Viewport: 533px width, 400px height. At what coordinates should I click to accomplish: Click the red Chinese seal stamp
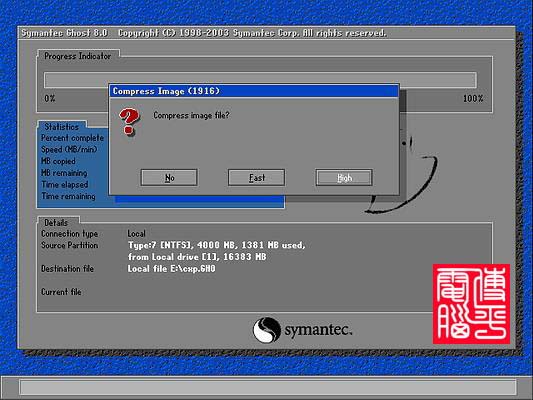pos(471,304)
